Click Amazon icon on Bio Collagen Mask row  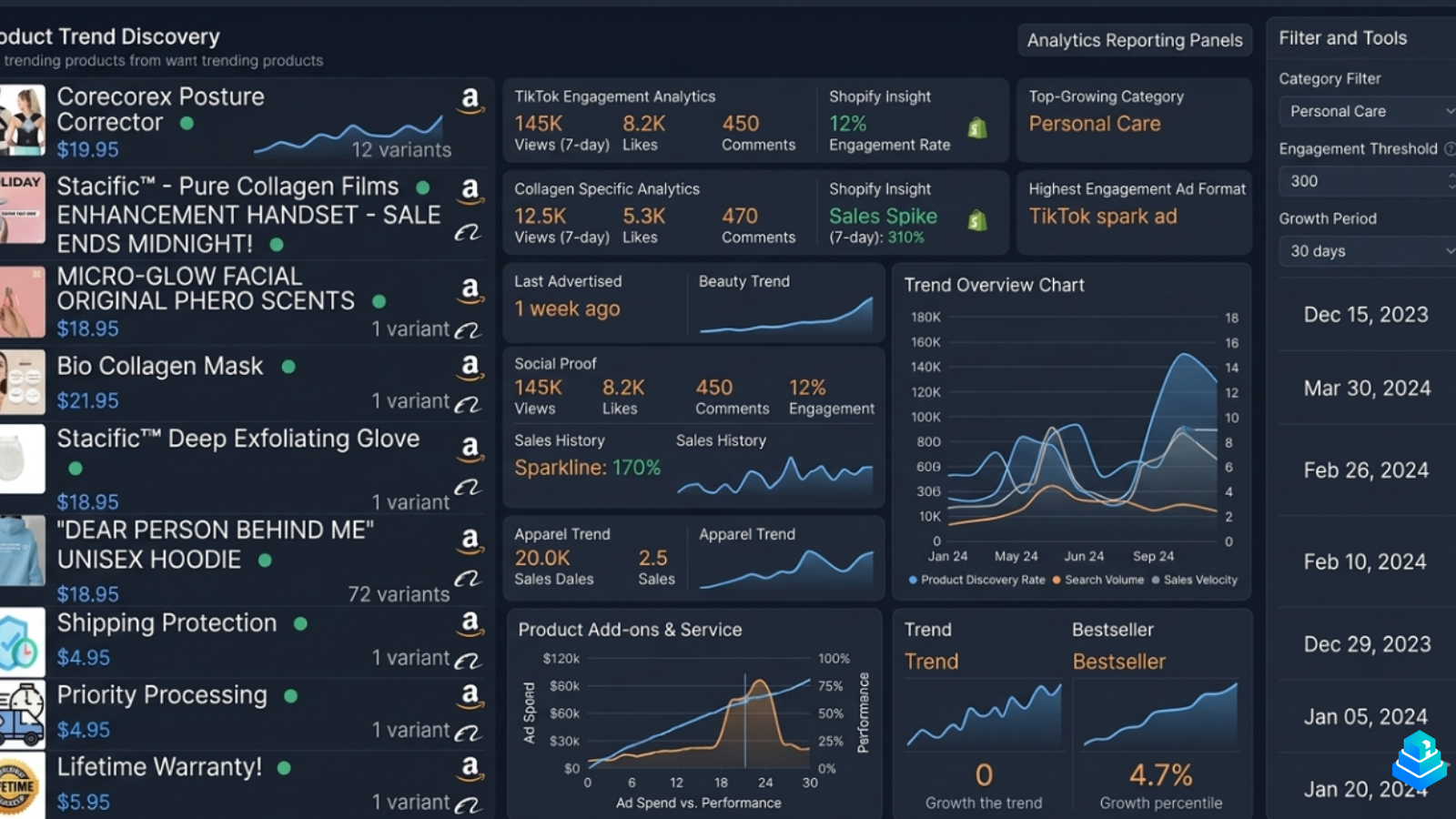click(x=470, y=367)
